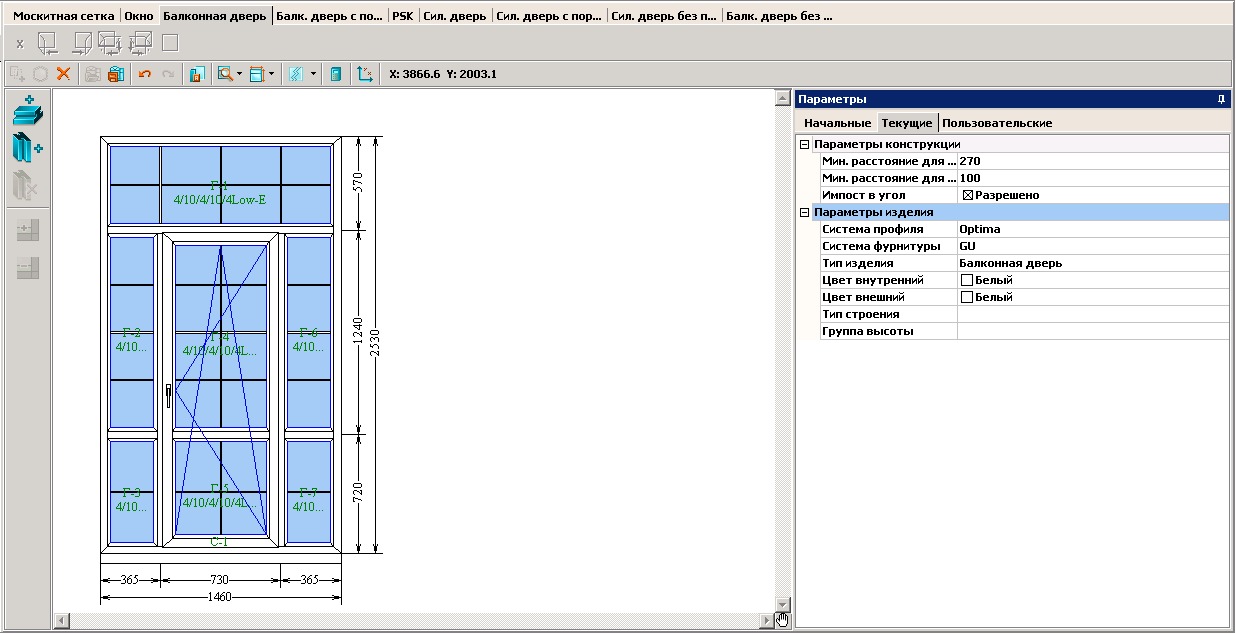Open the glass filling dropdown arrow
Image resolution: width=1236 pixels, height=634 pixels.
313,74
